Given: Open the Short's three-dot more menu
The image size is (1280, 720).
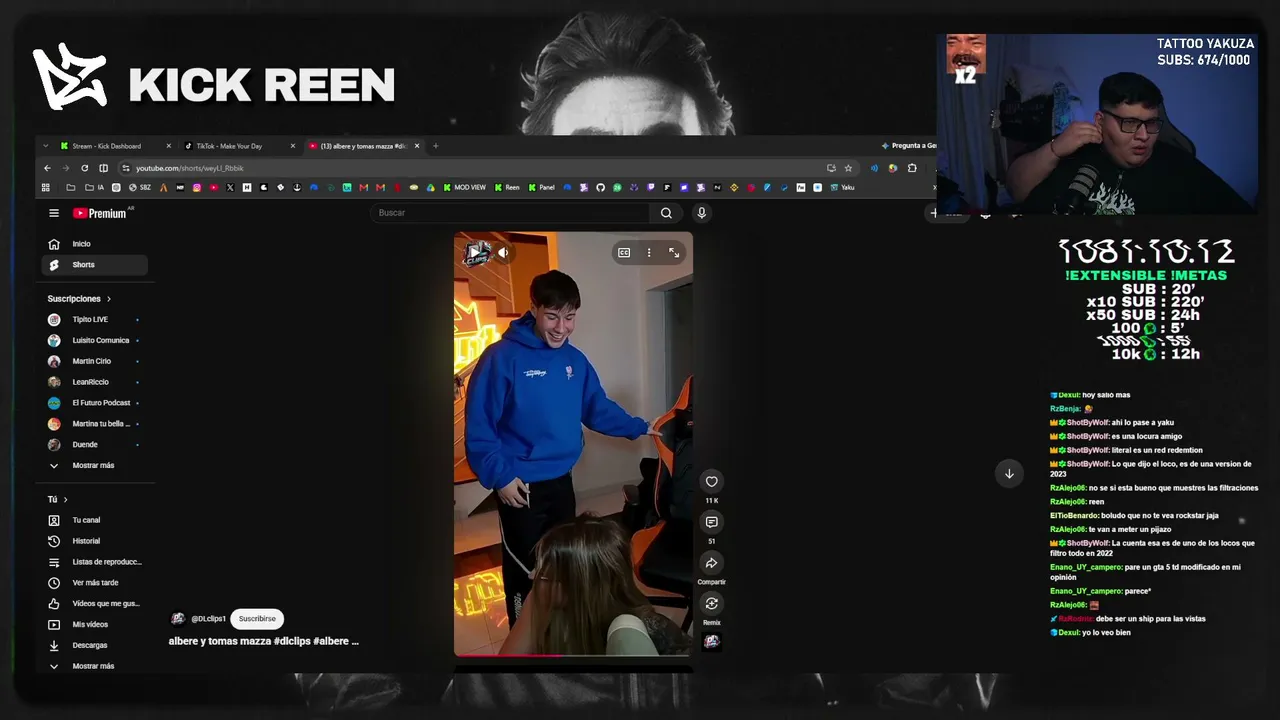Looking at the screenshot, I should coord(649,253).
